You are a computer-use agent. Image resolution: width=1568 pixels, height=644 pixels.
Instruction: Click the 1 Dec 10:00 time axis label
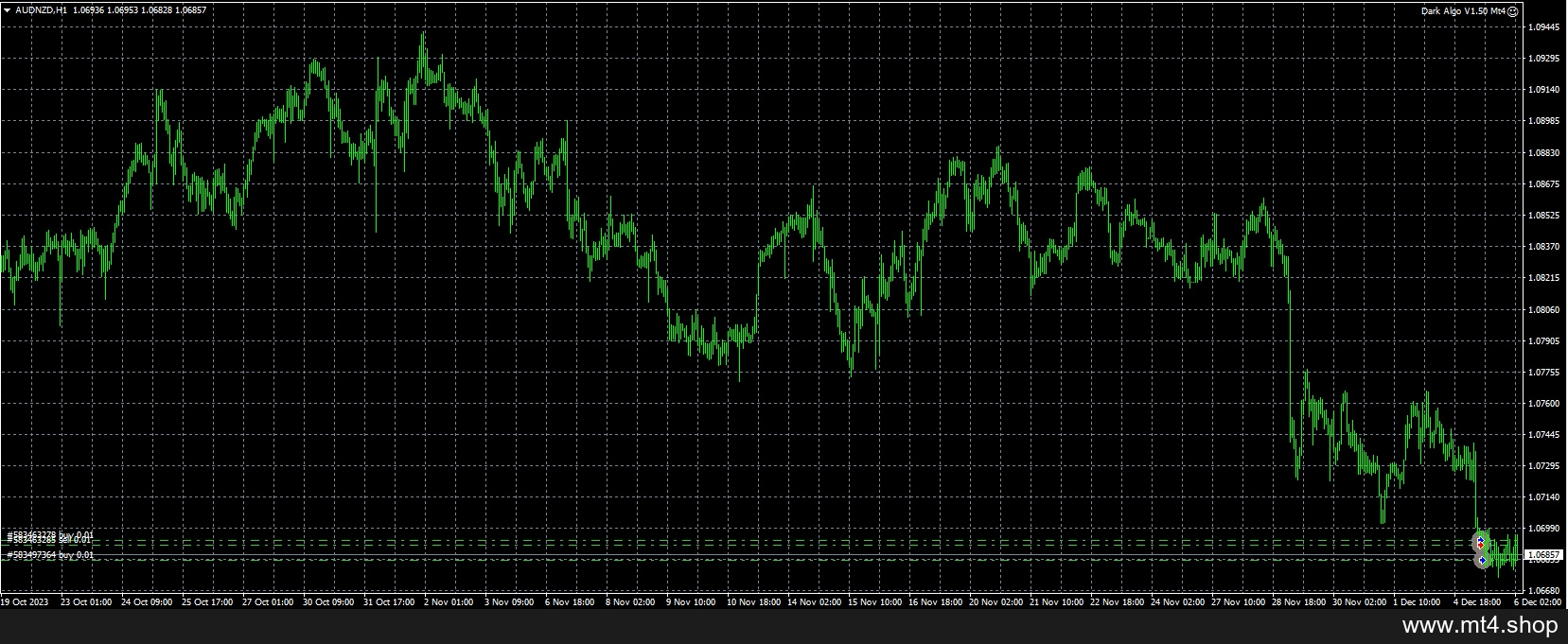[x=1417, y=601]
